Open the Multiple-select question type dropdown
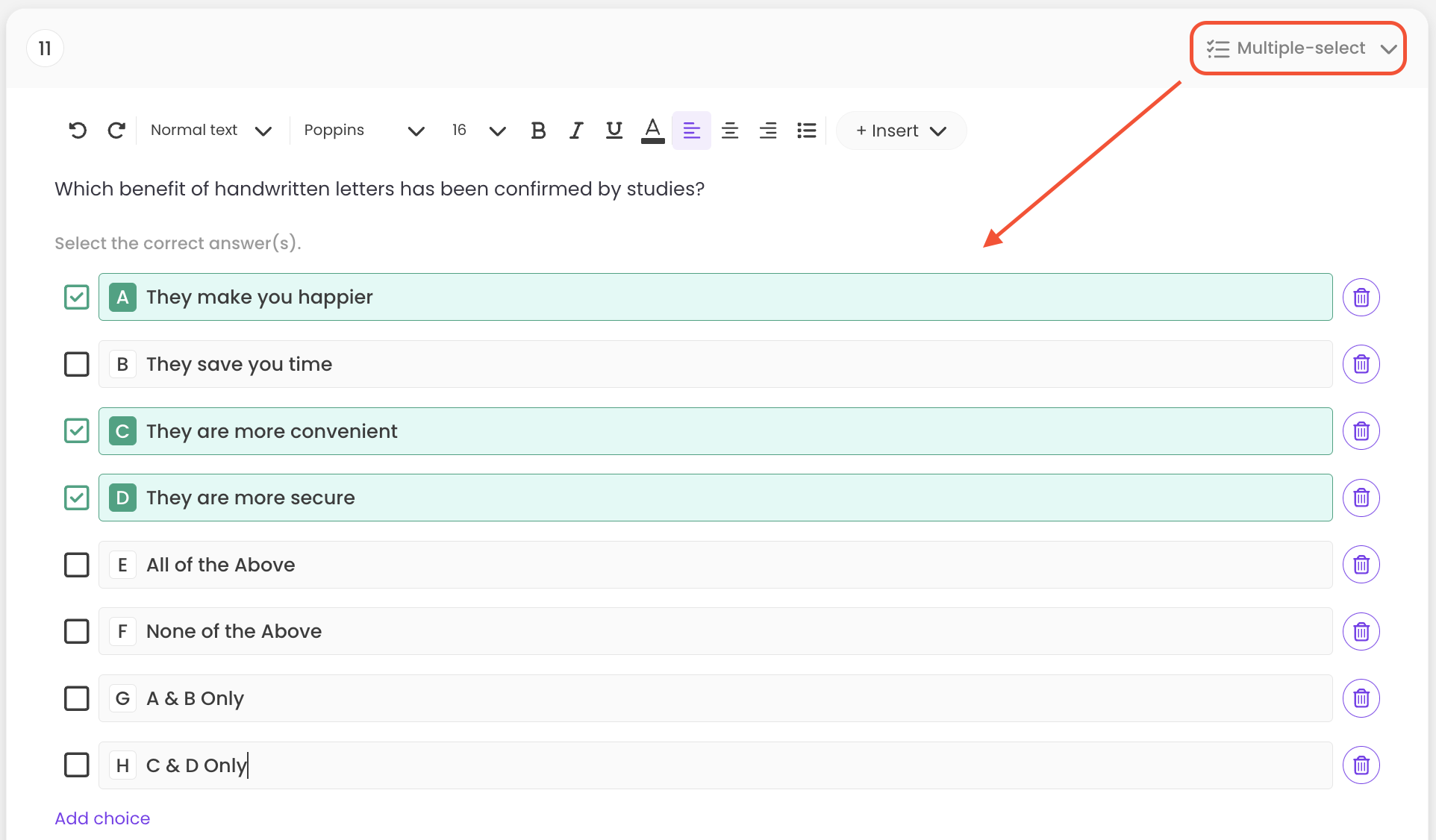This screenshot has width=1436, height=840. pos(1299,48)
